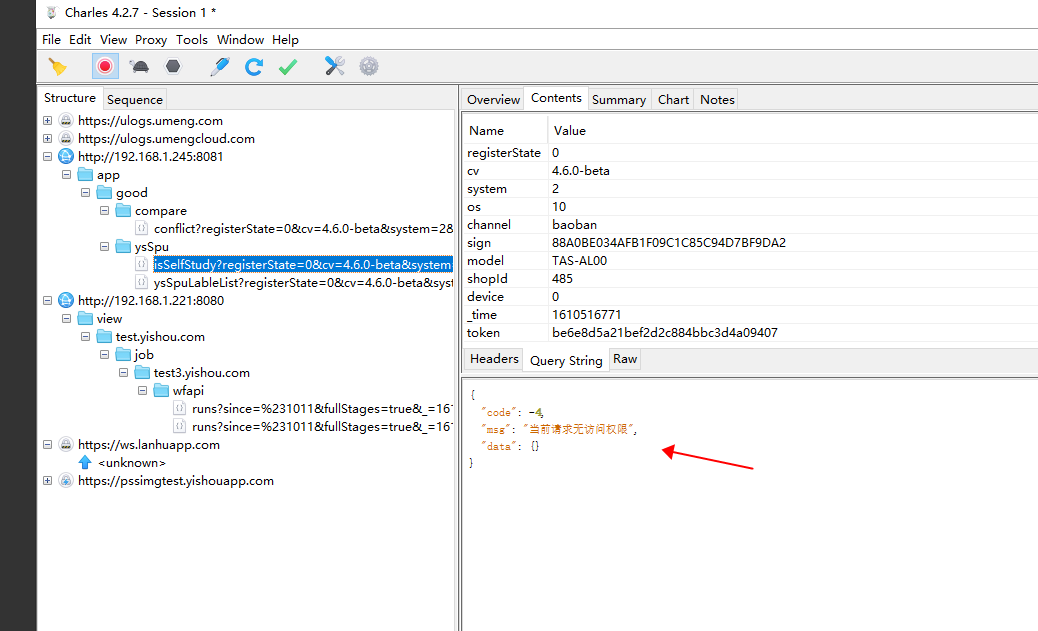The image size is (1038, 631).
Task: Collapse the test3.yishou.com folder node
Action: click(123, 373)
